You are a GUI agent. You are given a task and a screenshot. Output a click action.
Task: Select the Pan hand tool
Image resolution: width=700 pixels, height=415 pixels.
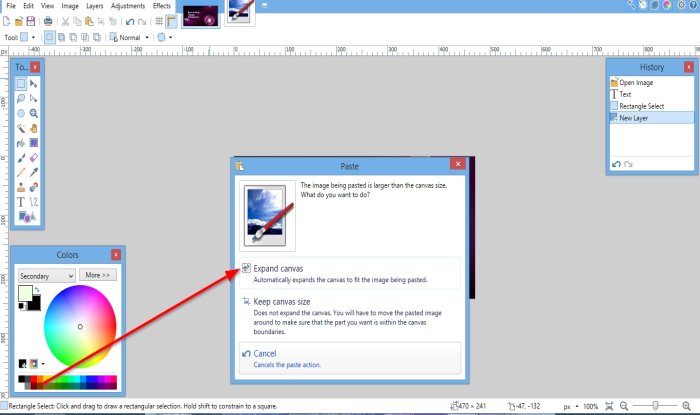click(x=33, y=129)
